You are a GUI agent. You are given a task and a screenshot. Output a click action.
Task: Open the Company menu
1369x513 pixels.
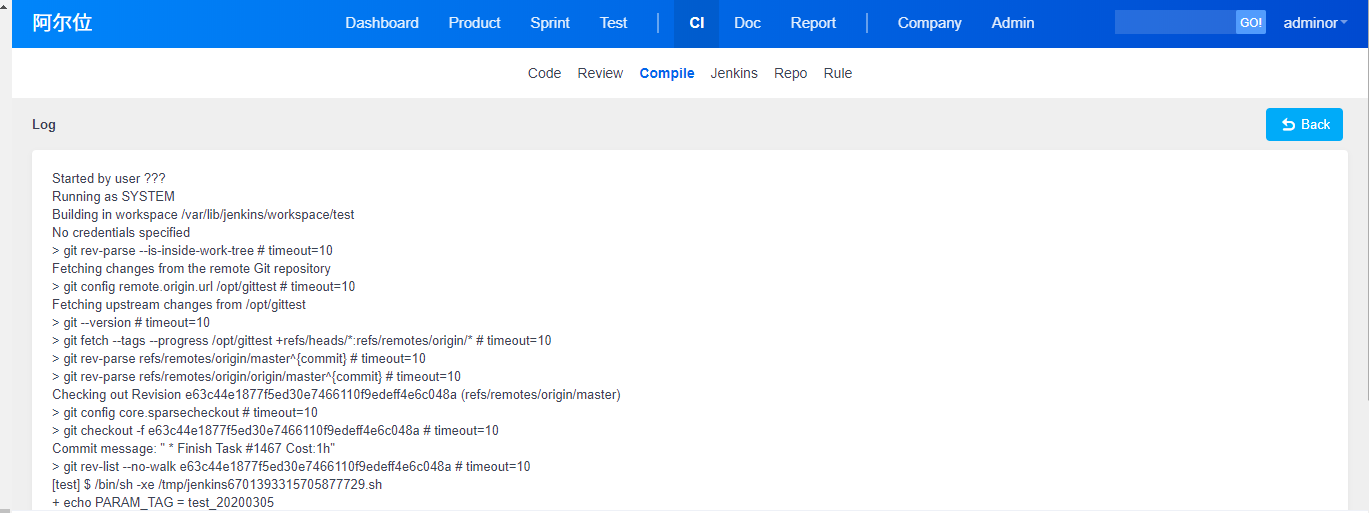click(929, 23)
